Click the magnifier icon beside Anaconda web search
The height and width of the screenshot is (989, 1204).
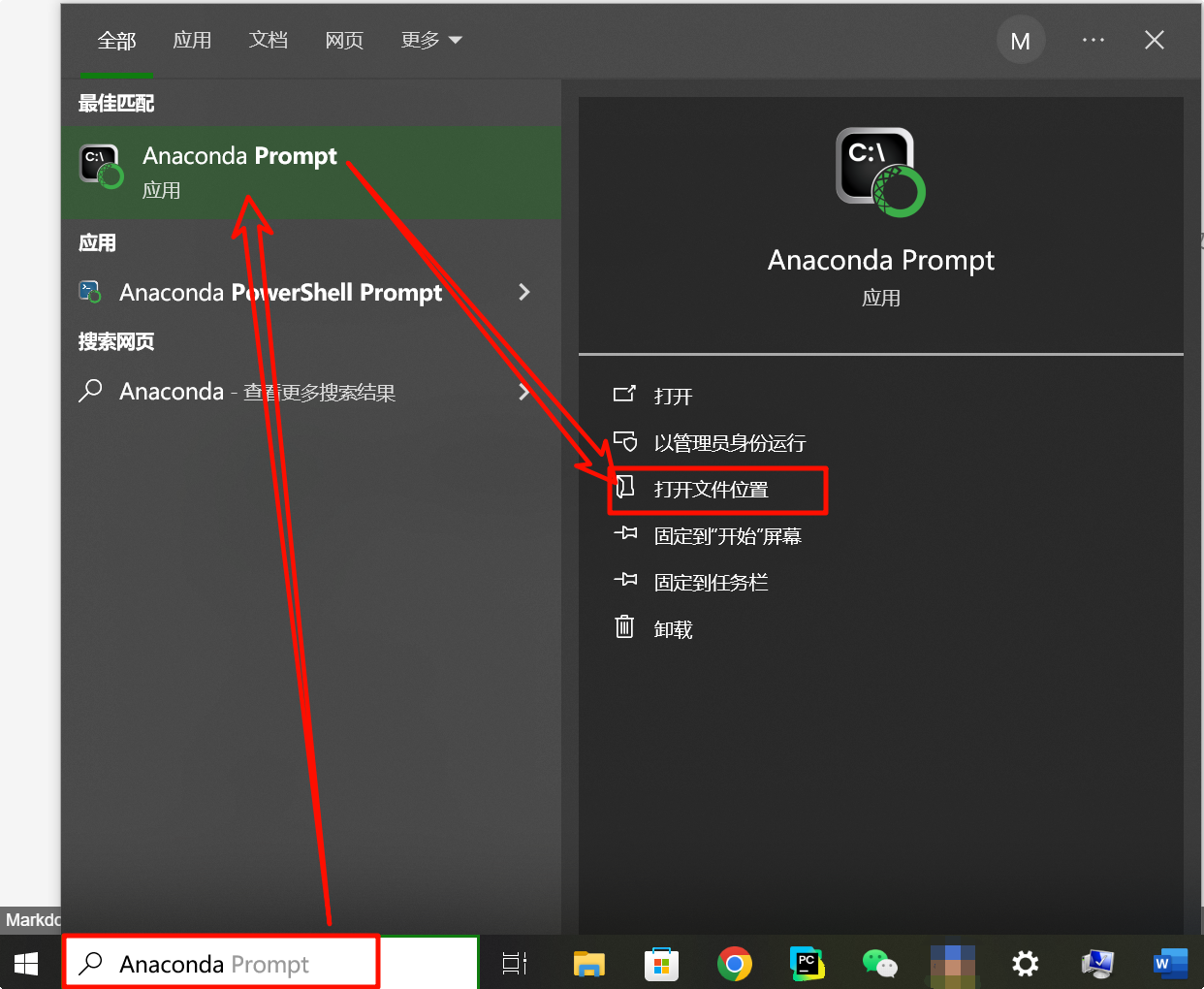90,391
